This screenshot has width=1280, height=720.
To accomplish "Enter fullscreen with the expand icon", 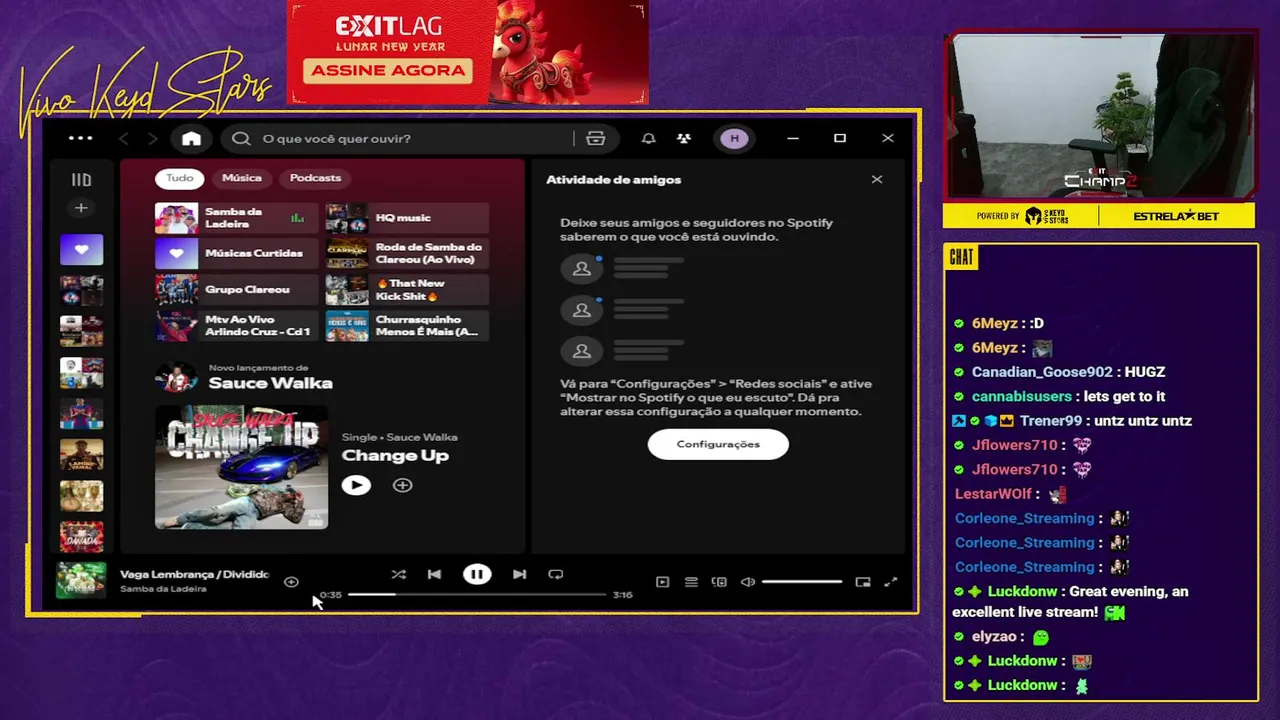I will coord(891,582).
